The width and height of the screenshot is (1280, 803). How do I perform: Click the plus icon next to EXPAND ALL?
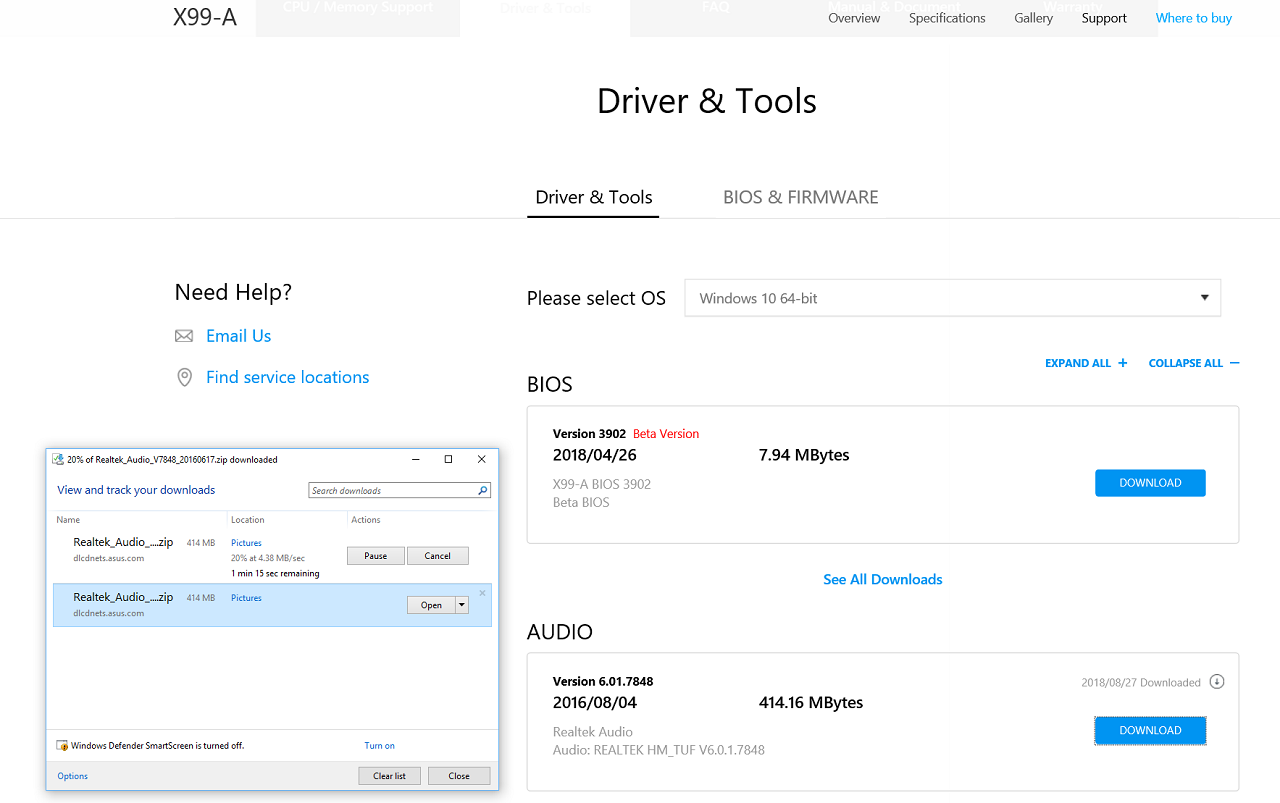1123,363
